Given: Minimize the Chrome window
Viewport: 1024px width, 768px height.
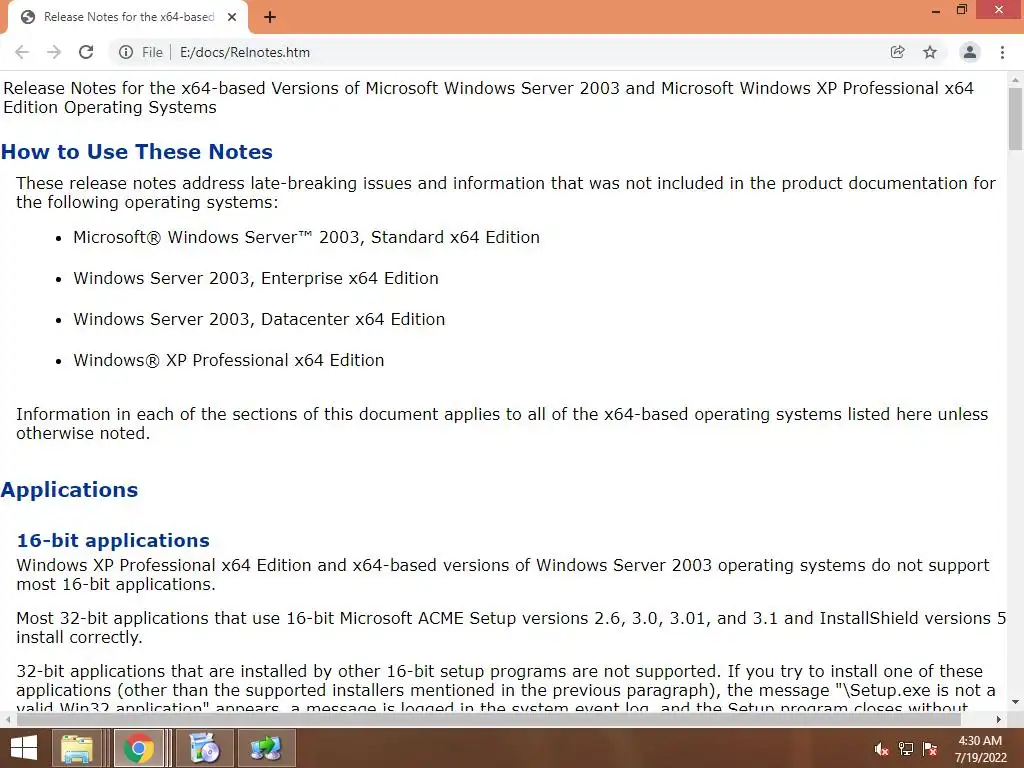Looking at the screenshot, I should [x=936, y=10].
